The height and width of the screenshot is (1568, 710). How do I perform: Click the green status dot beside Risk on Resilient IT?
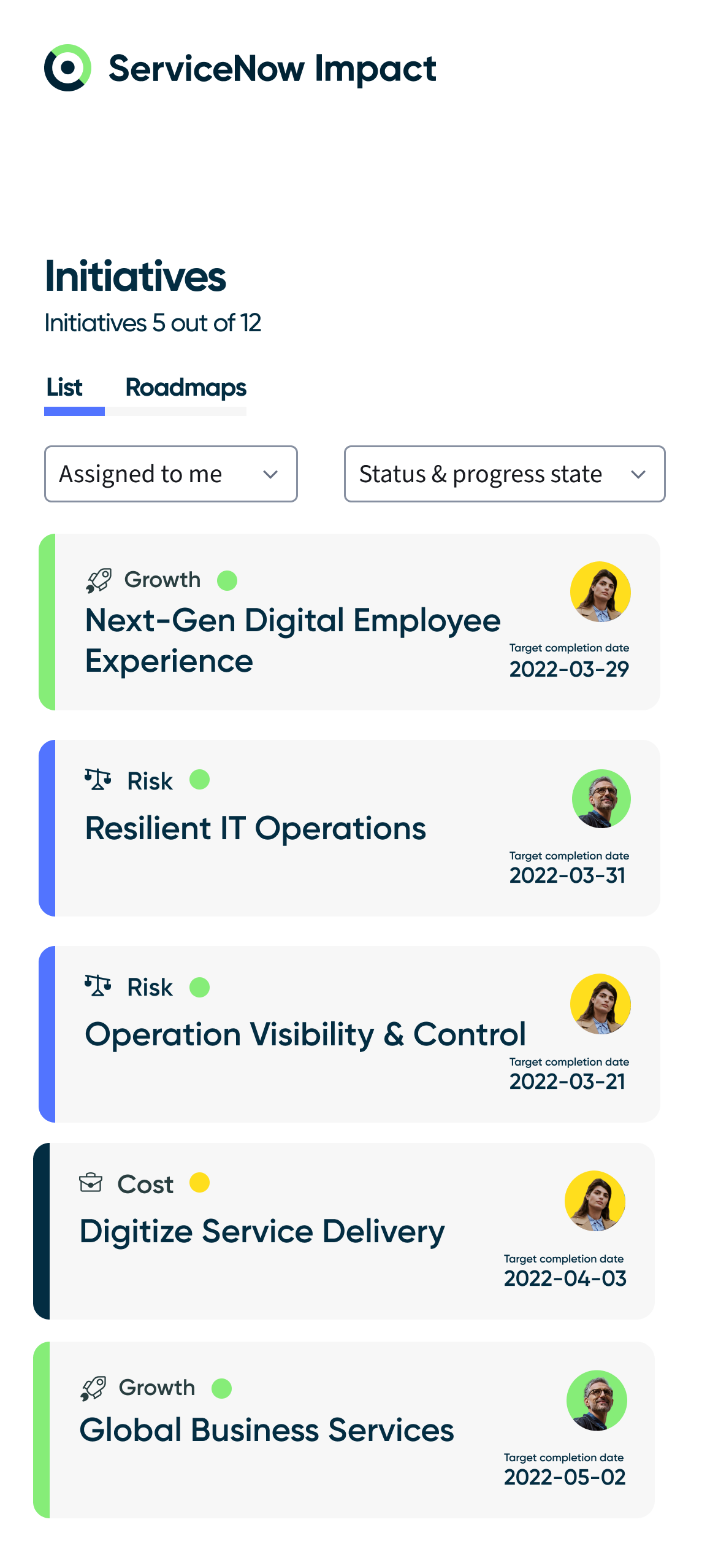200,780
